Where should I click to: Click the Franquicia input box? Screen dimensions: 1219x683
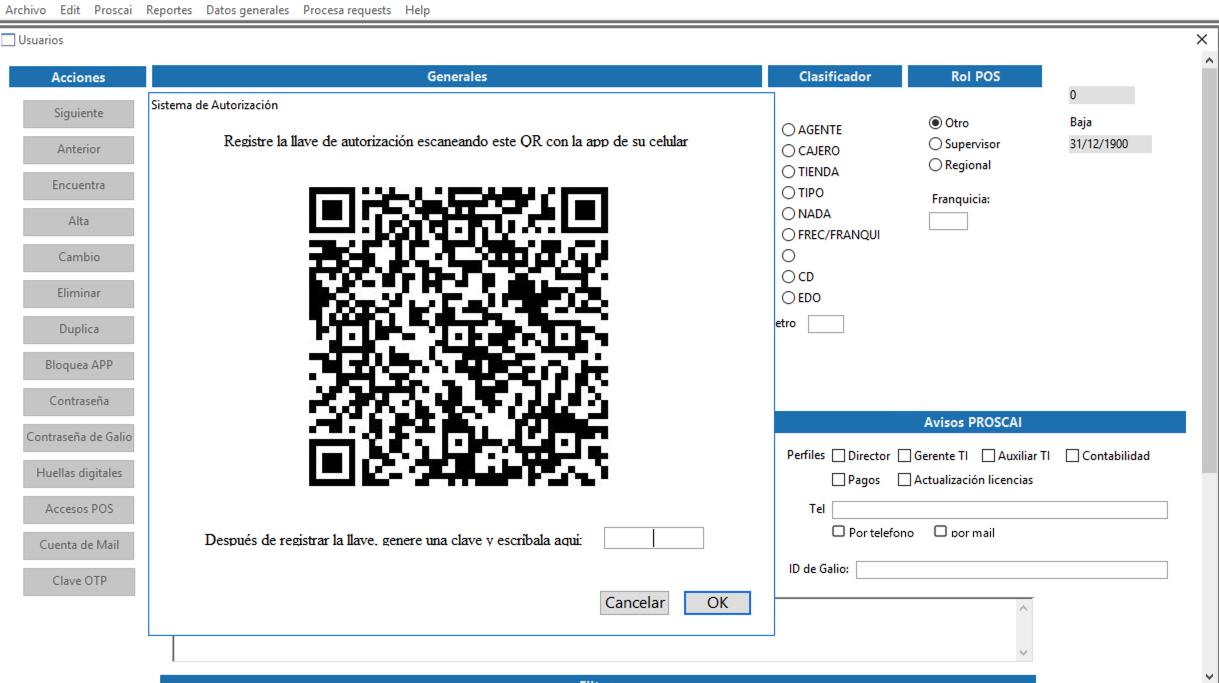pos(948,221)
